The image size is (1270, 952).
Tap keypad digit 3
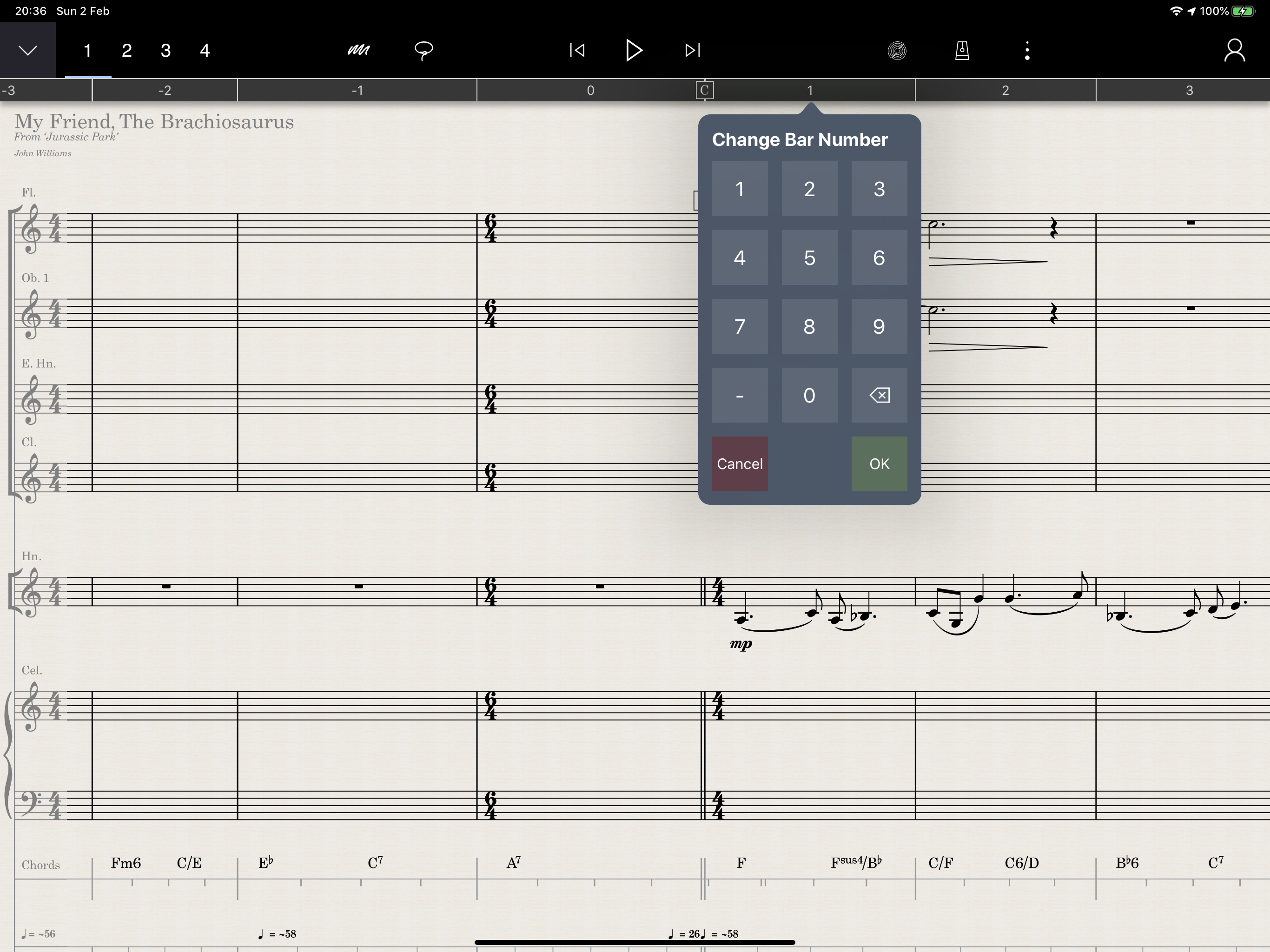tap(879, 189)
